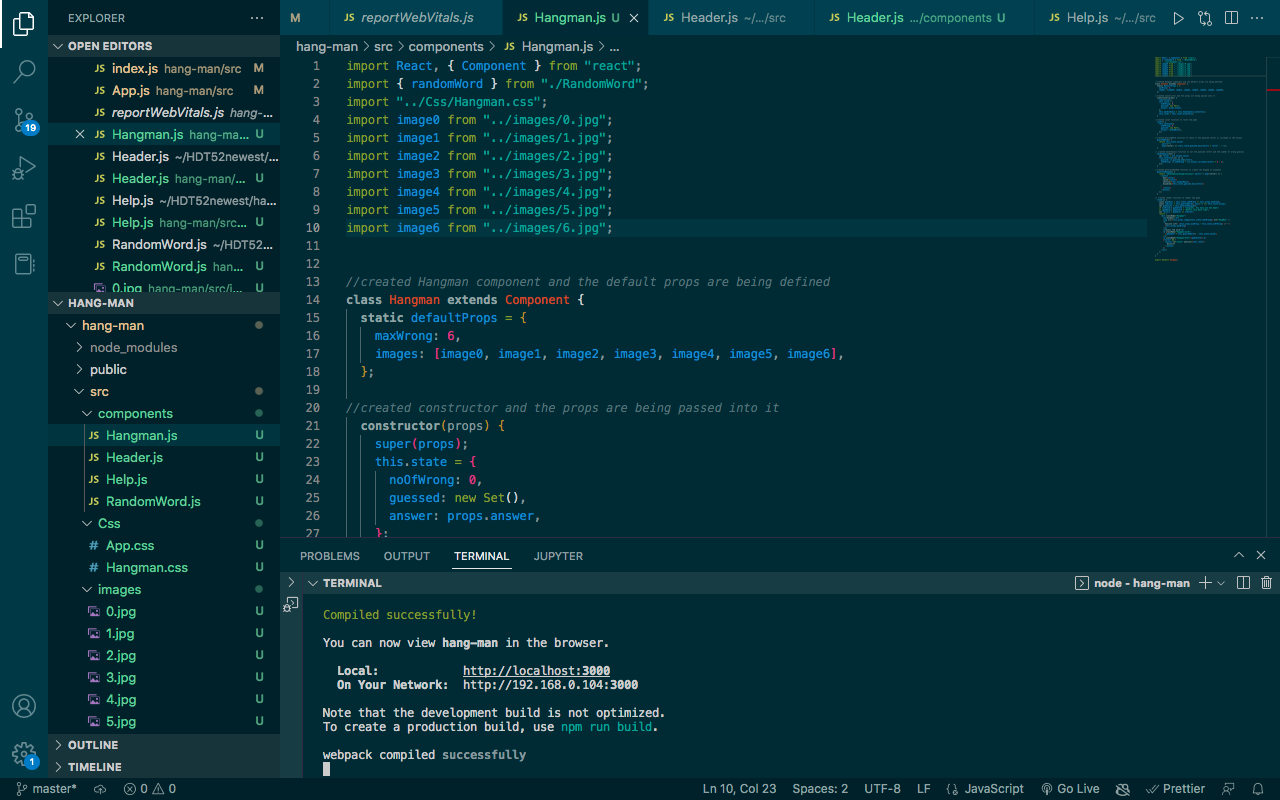
Task: Run the current file with the play button
Action: [x=1179, y=17]
